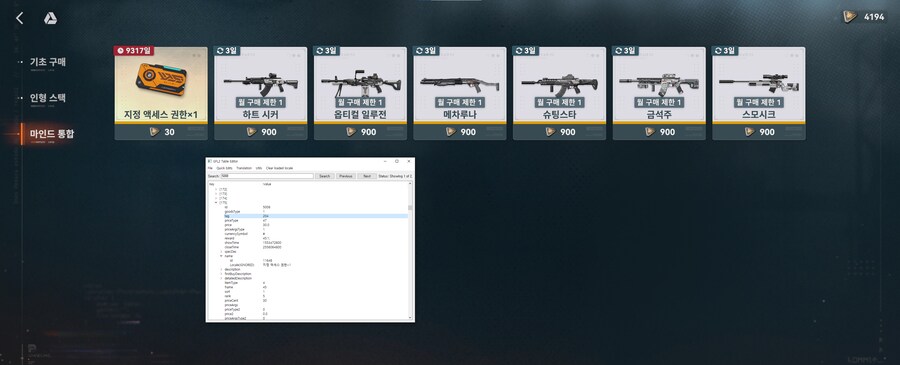Open the 기초 구매 shop tab
Screen dimensions: 900x365
click(48, 61)
